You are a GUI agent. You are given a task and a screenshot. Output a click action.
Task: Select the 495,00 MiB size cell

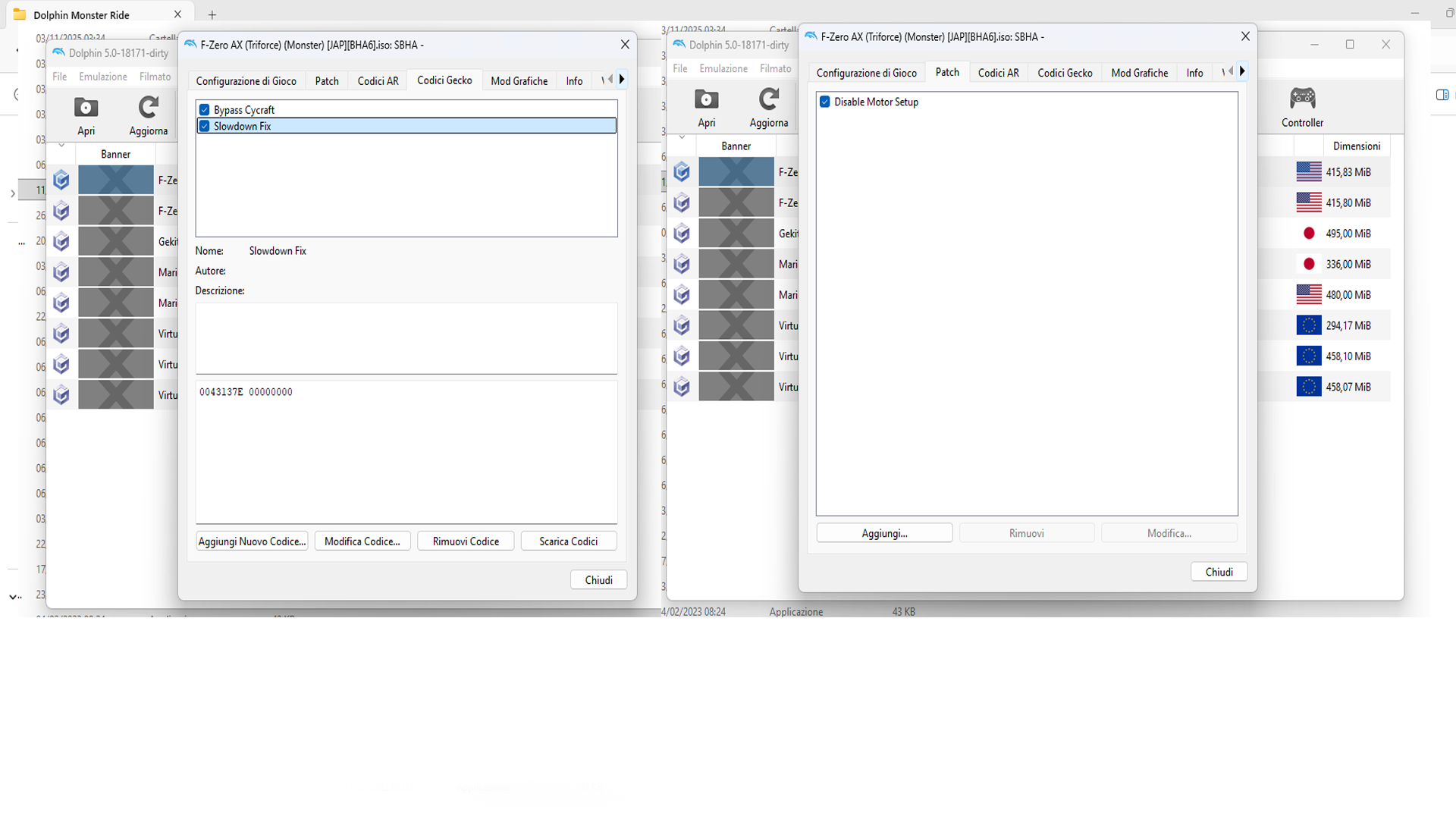click(x=1348, y=234)
